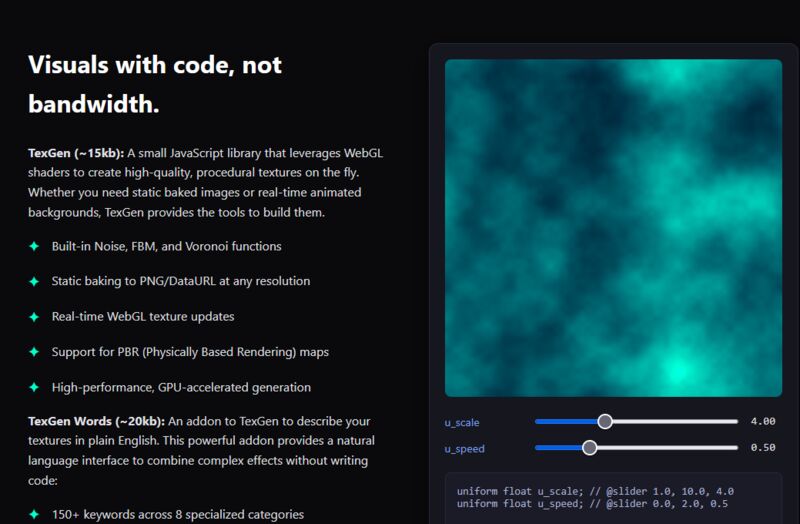Click 'Real-time WebGL texture updates' list item
800x524 pixels.
(x=143, y=316)
